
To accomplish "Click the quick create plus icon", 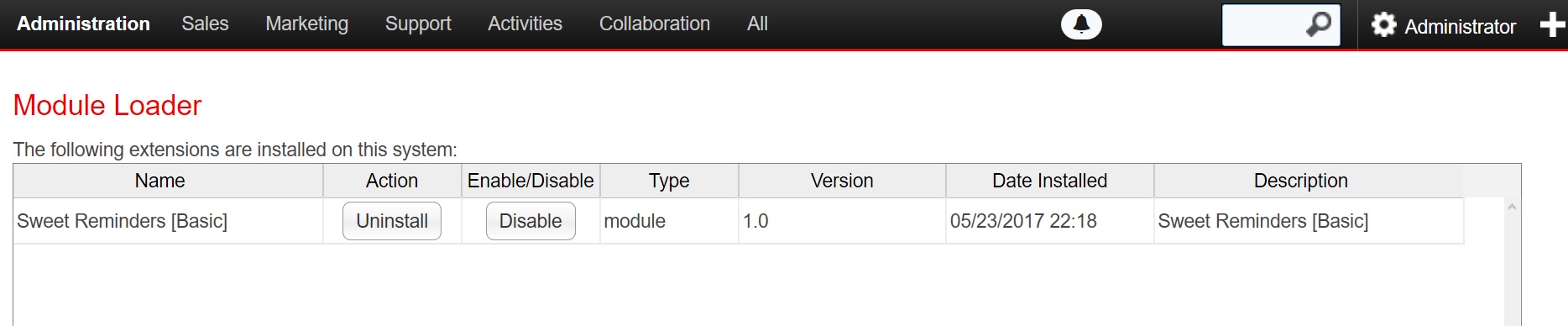I will click(x=1553, y=24).
